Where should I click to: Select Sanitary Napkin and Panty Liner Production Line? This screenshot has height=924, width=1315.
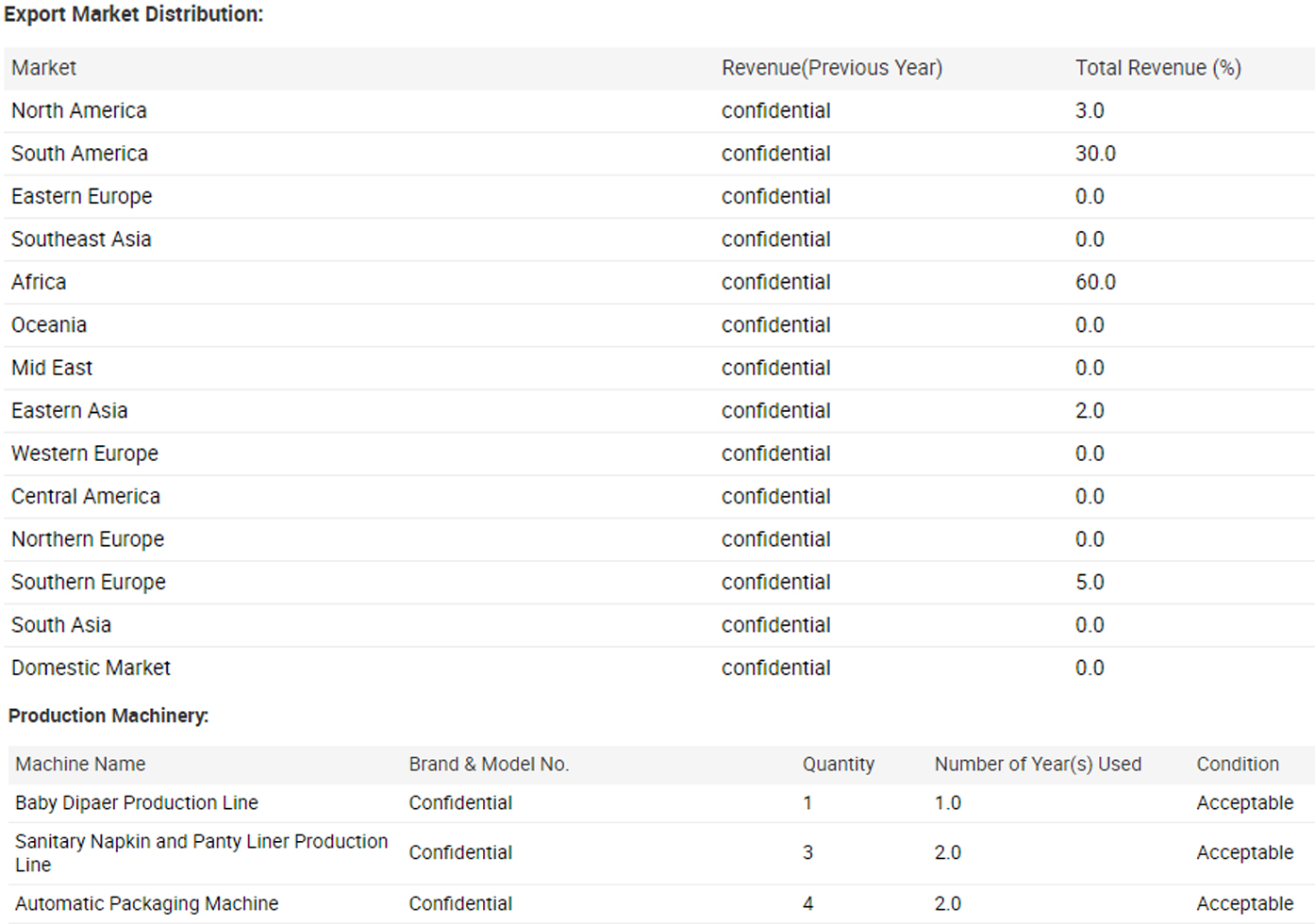click(201, 852)
